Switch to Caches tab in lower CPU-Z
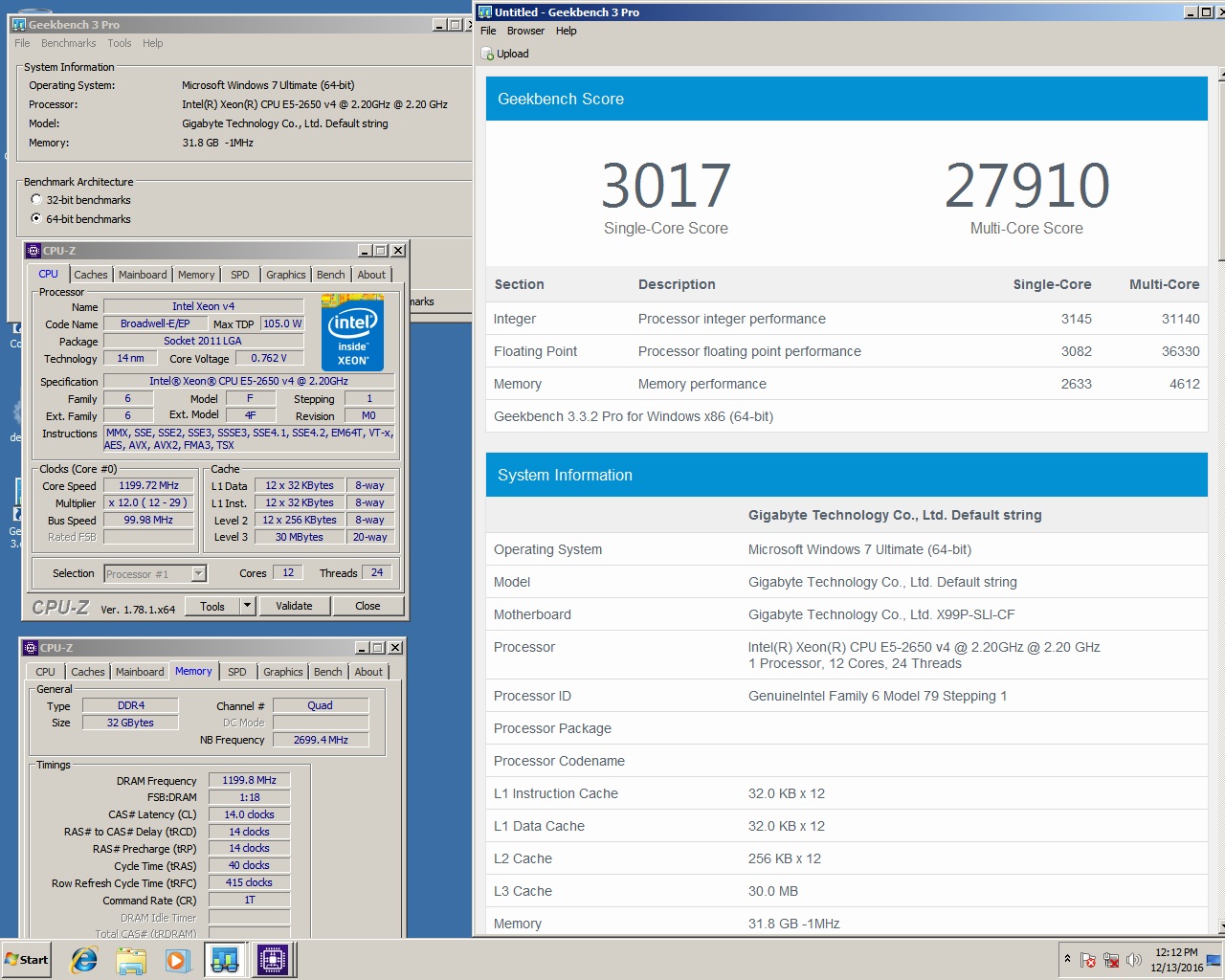 [x=88, y=672]
